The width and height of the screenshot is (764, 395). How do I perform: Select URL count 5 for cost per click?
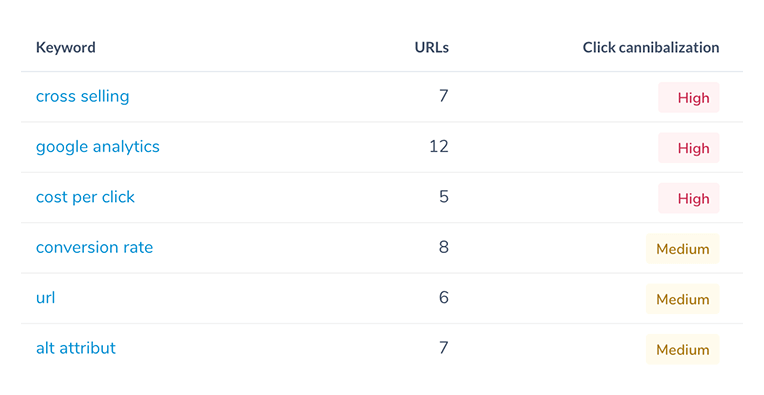tap(443, 197)
